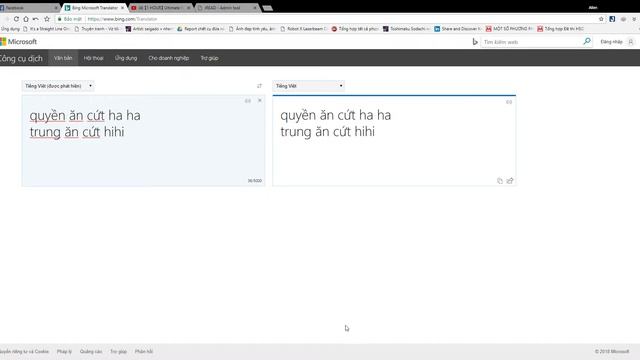
Task: Play audio of the translated text
Action: pyautogui.click(x=509, y=102)
